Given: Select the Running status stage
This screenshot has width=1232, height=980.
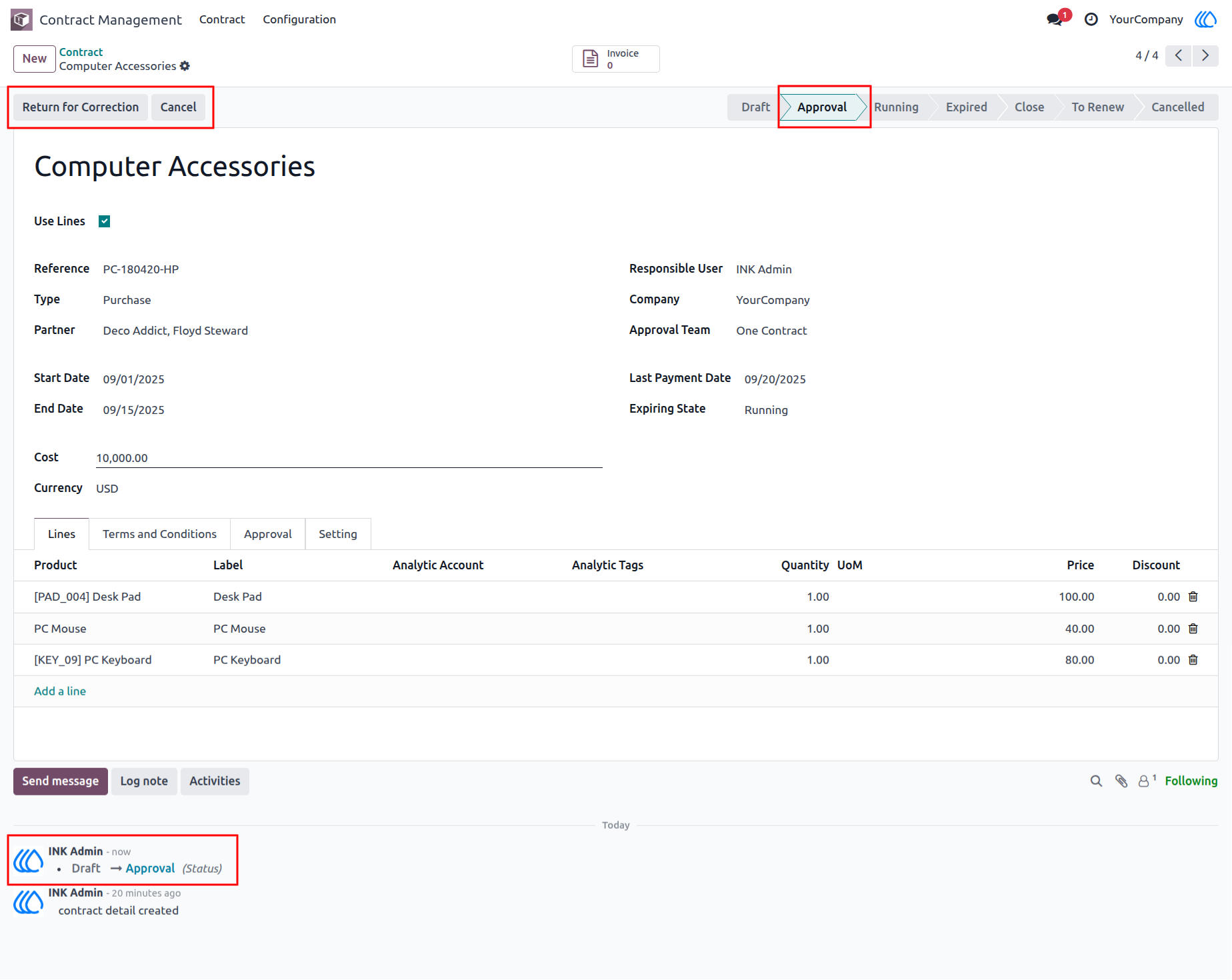Looking at the screenshot, I should pyautogui.click(x=896, y=107).
